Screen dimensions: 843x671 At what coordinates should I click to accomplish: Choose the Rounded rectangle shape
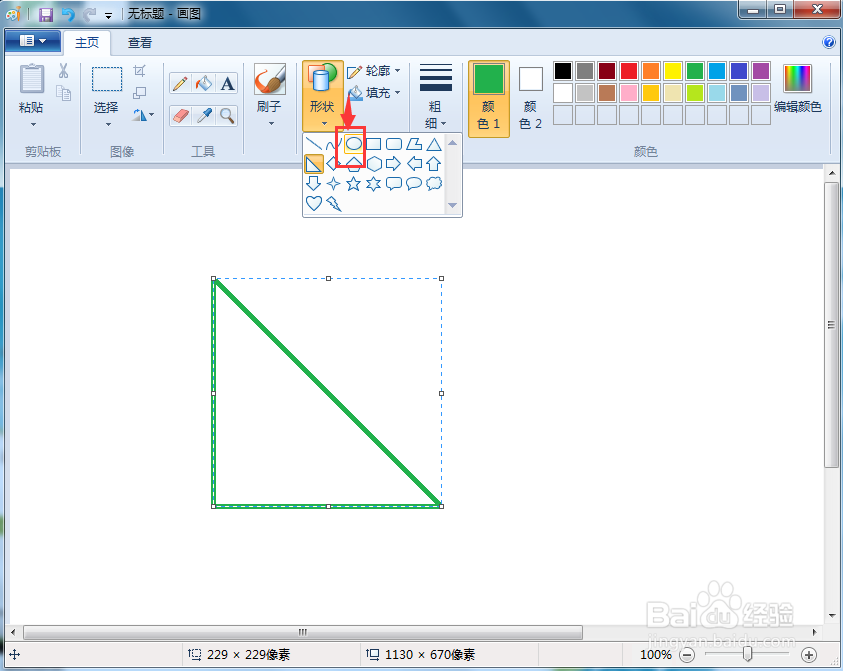click(394, 144)
